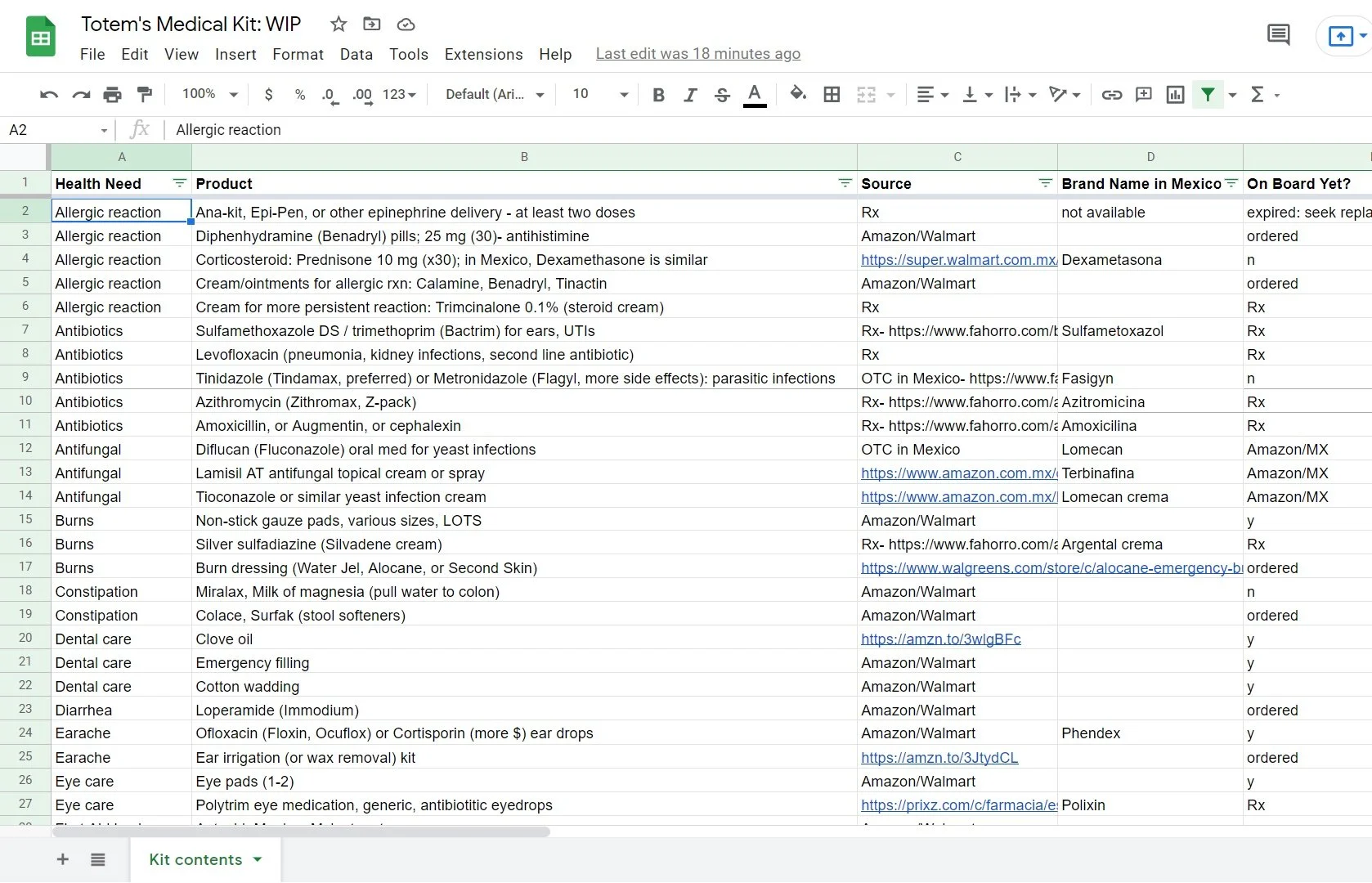Viewport: 1372px width, 883px height.
Task: Open Google Sheets home icon
Action: pyautogui.click(x=41, y=37)
